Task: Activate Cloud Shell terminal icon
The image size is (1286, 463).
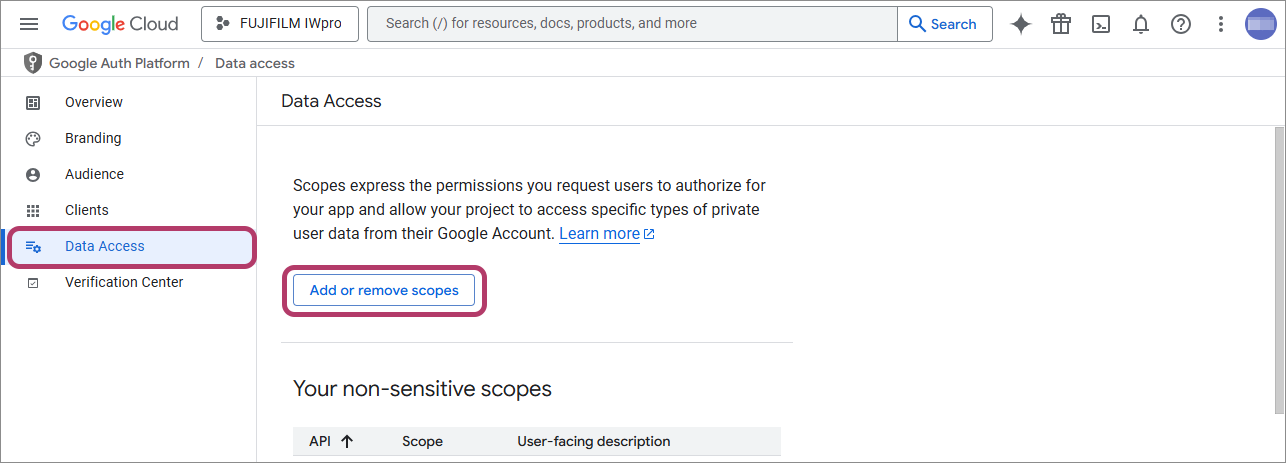Action: click(1100, 24)
